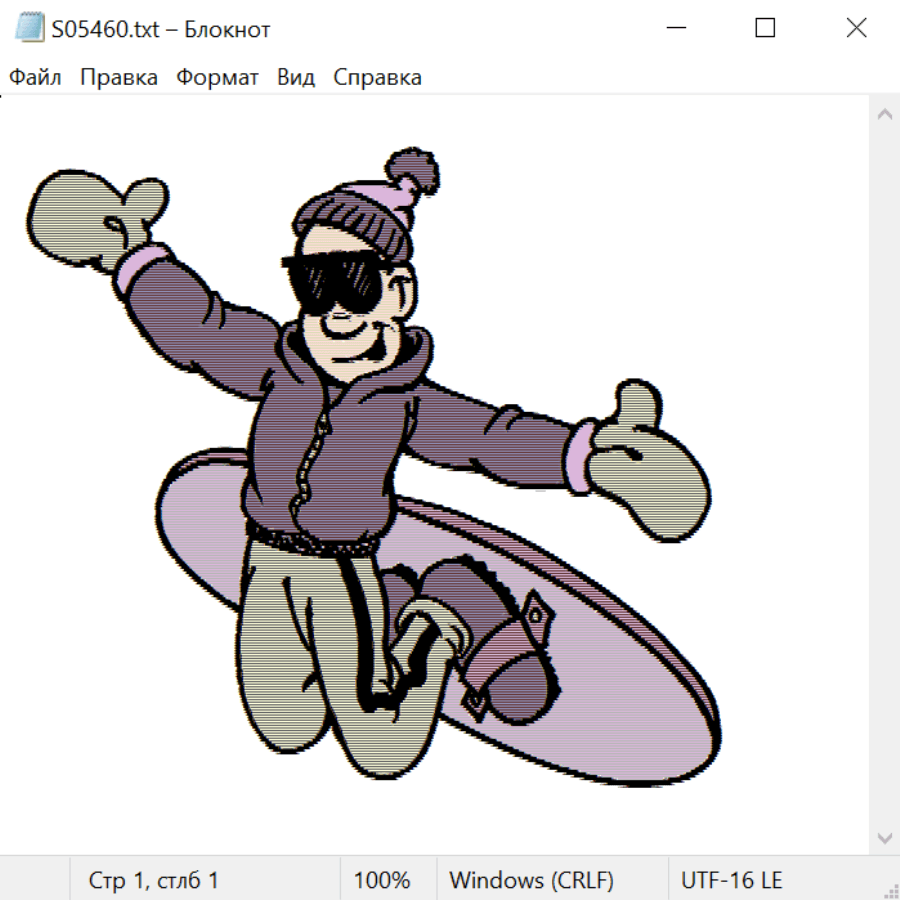Minimize the Блокнот window
Viewport: 900px width, 900px height.
(x=675, y=28)
